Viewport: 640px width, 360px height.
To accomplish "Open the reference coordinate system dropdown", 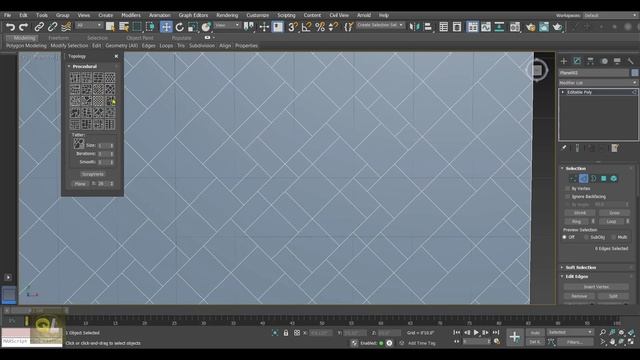I will point(227,25).
